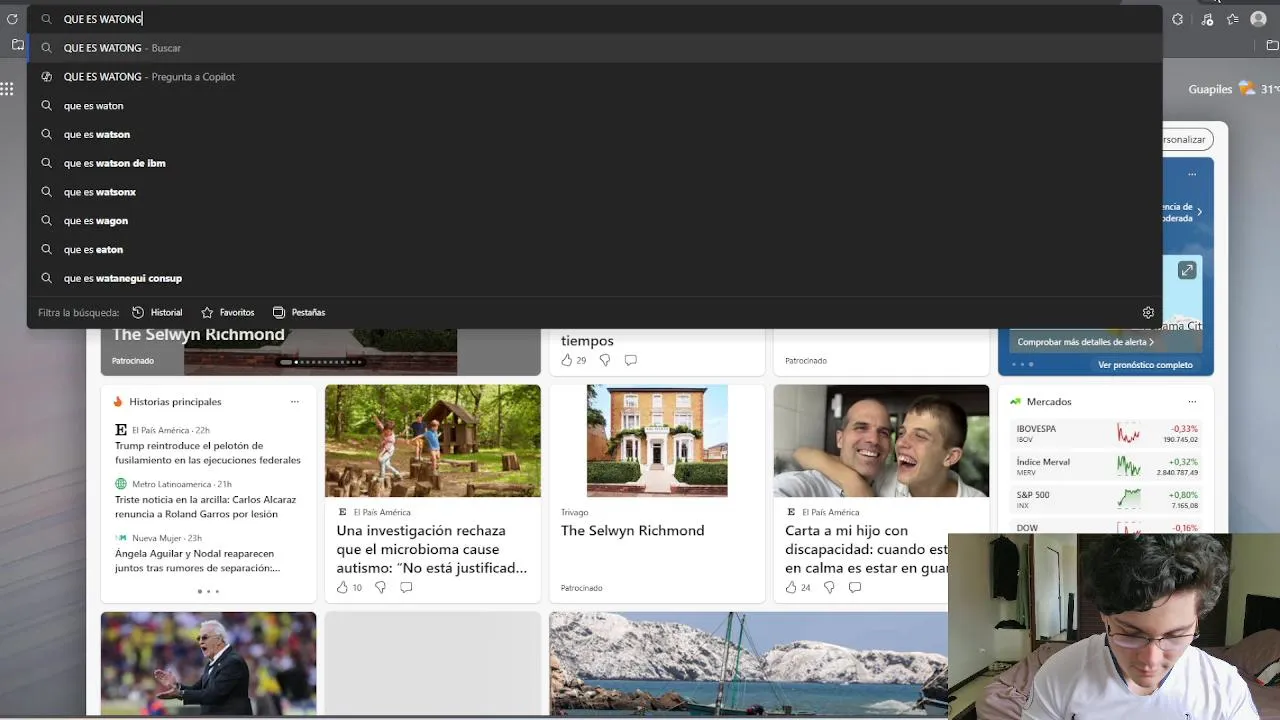Click the Personalizar button

tap(1187, 140)
